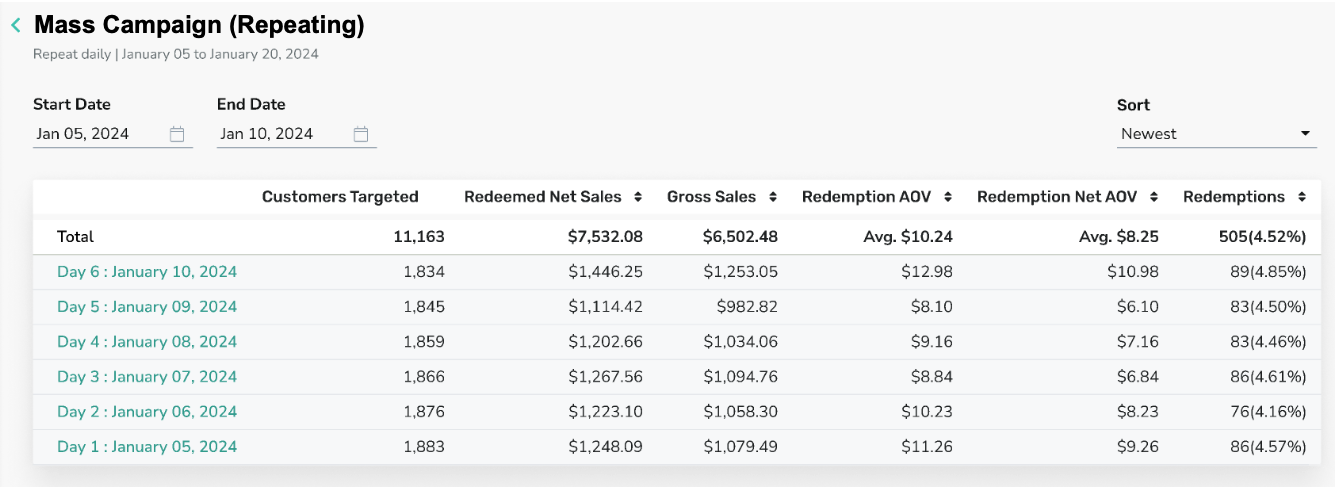Sort by Redemption Net AOV arrows

1154,197
